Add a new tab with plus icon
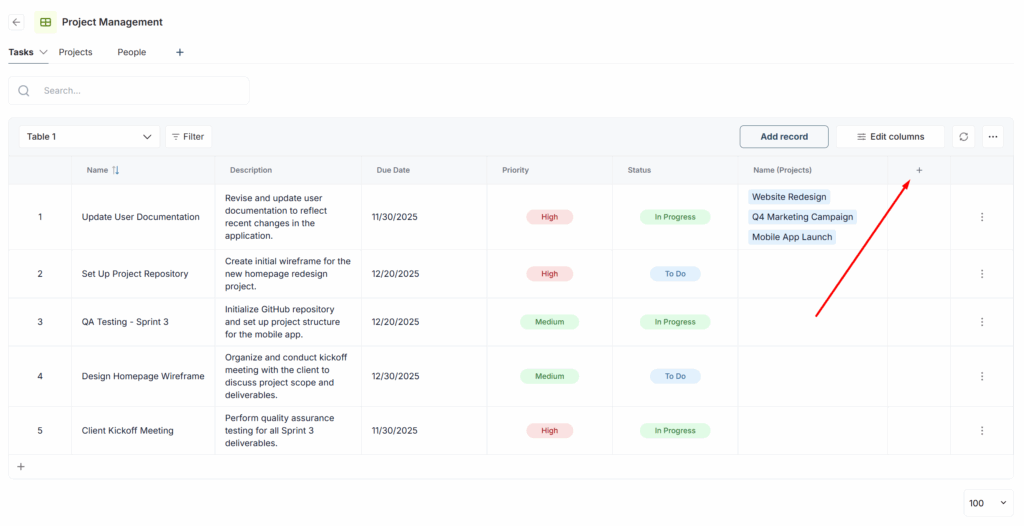The width and height of the screenshot is (1024, 526). pyautogui.click(x=180, y=52)
